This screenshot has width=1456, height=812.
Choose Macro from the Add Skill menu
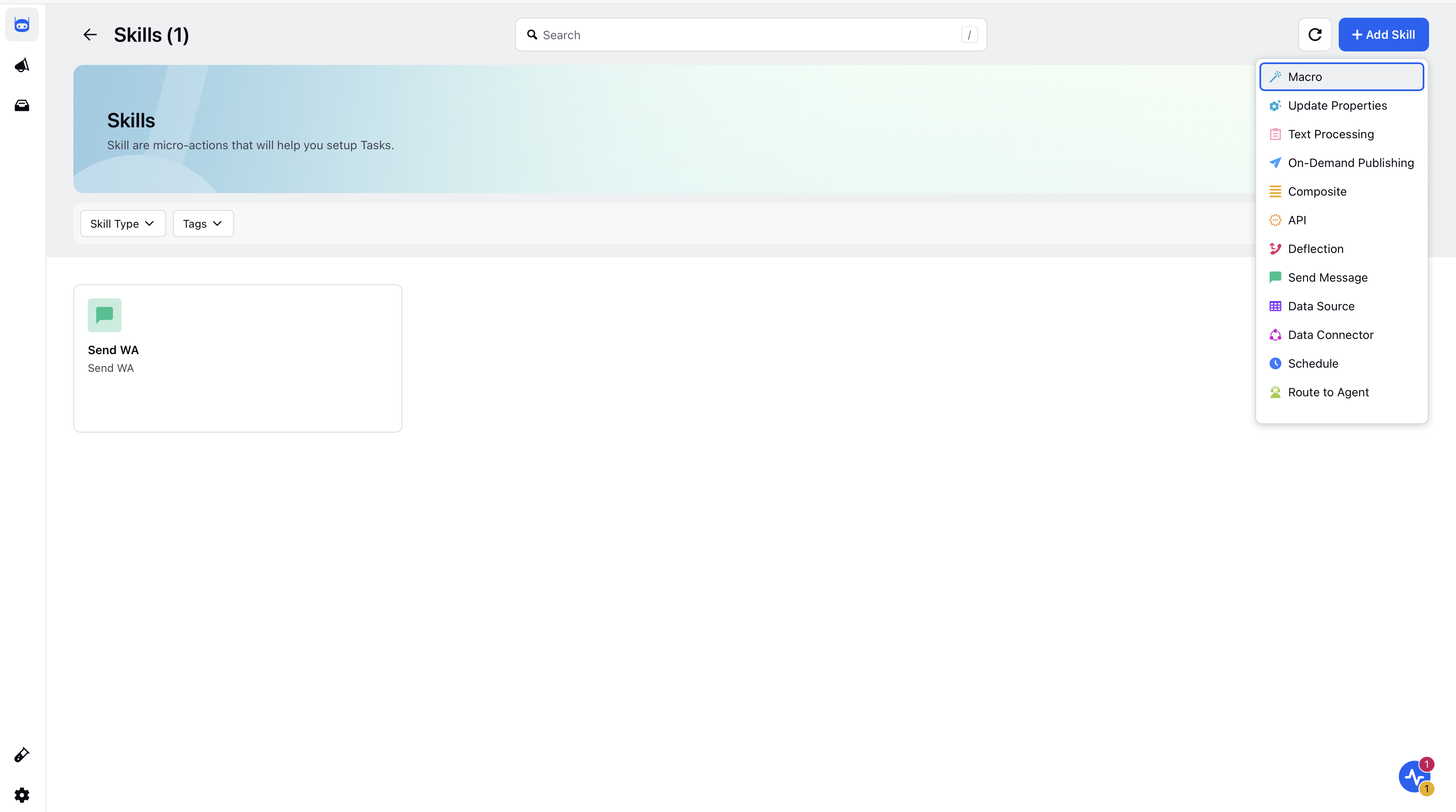click(1341, 77)
